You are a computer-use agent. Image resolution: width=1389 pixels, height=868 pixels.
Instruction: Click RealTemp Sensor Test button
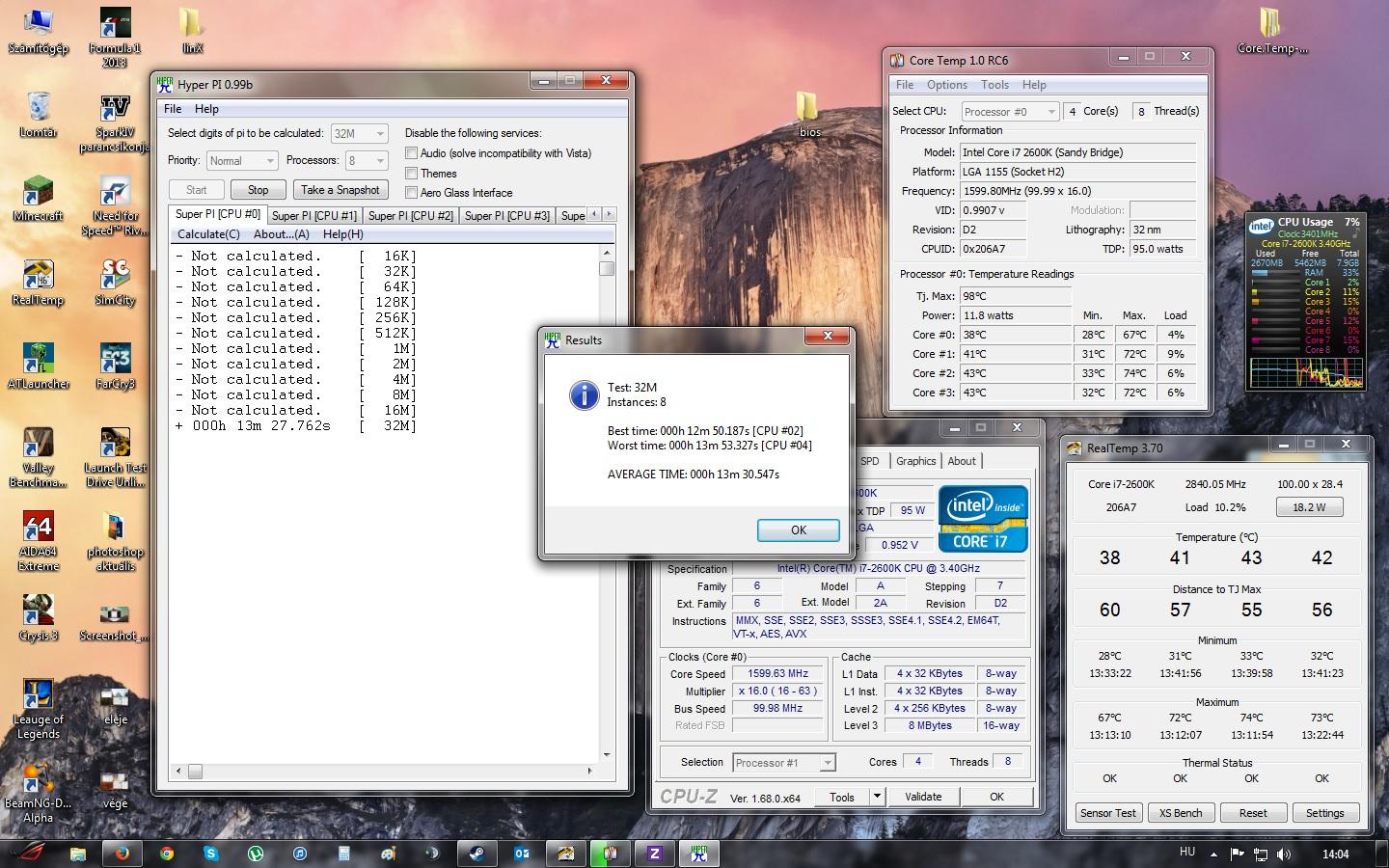[x=1108, y=813]
